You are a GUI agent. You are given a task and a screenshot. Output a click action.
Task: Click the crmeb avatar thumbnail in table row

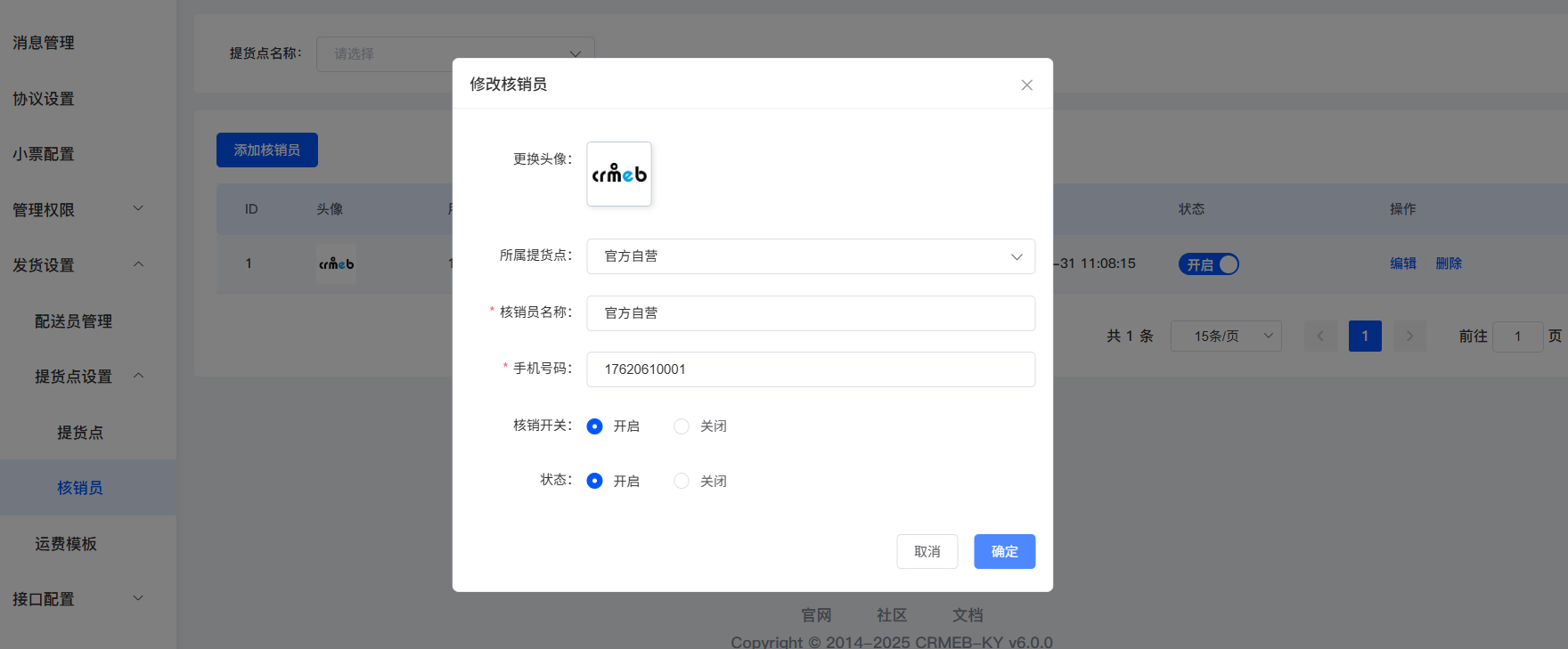pos(336,264)
